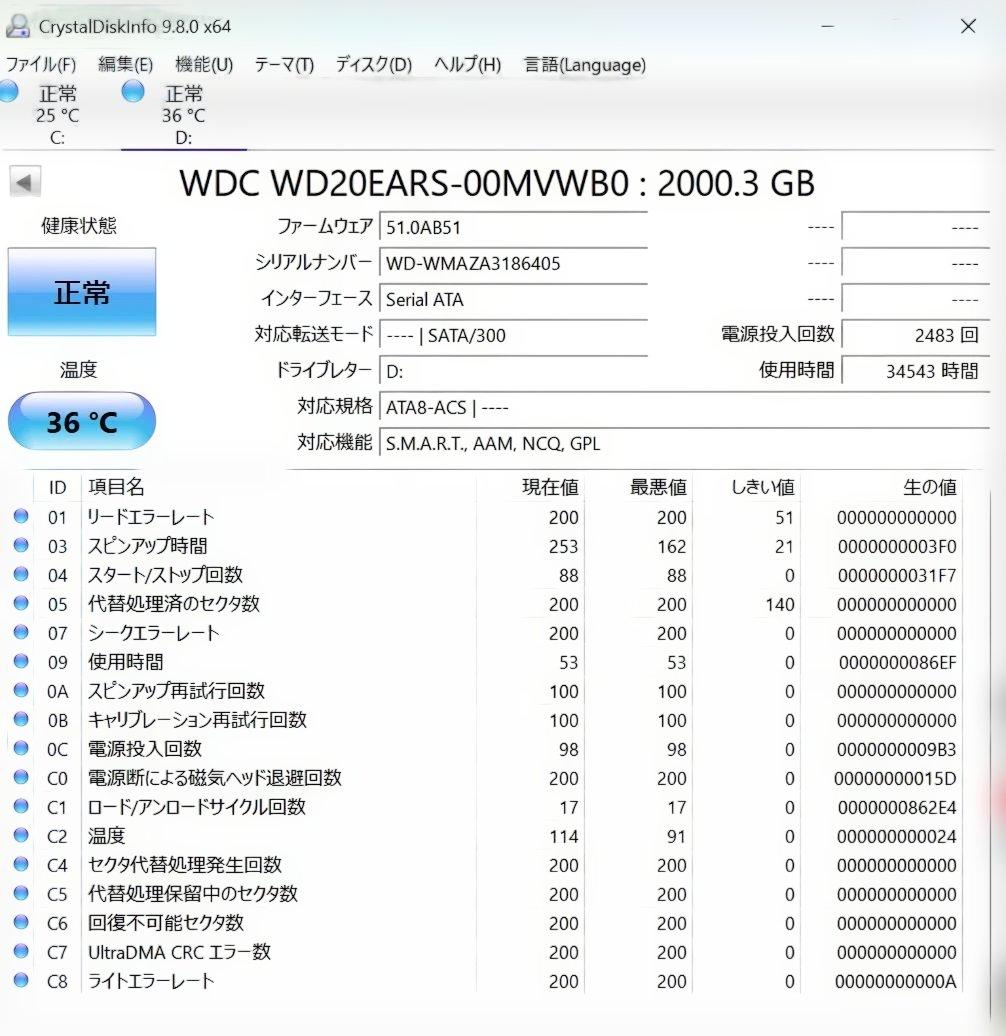Click the 正常 health status button
Image resolution: width=1006 pixels, height=1036 pixels.
pos(82,291)
